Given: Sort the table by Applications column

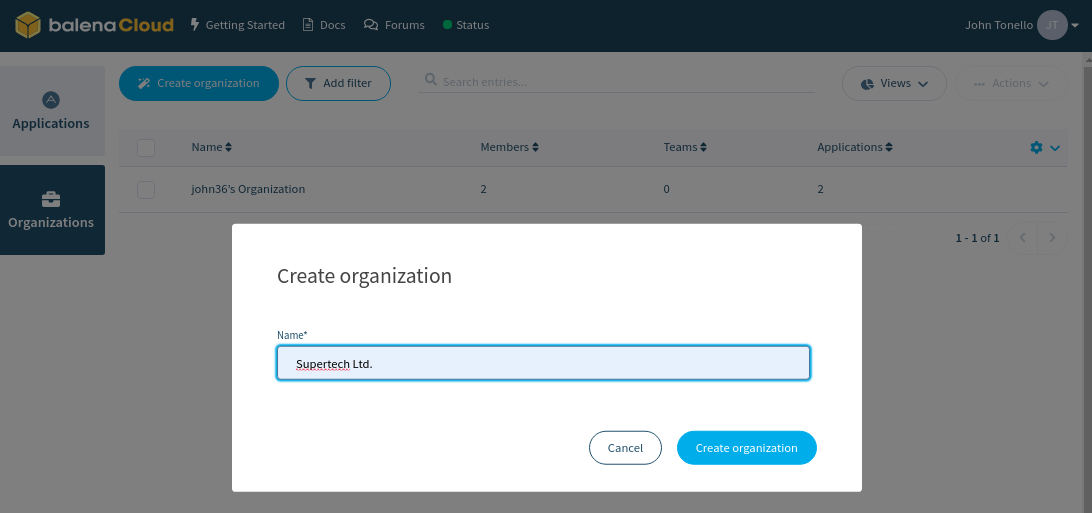Looking at the screenshot, I should click(x=855, y=147).
